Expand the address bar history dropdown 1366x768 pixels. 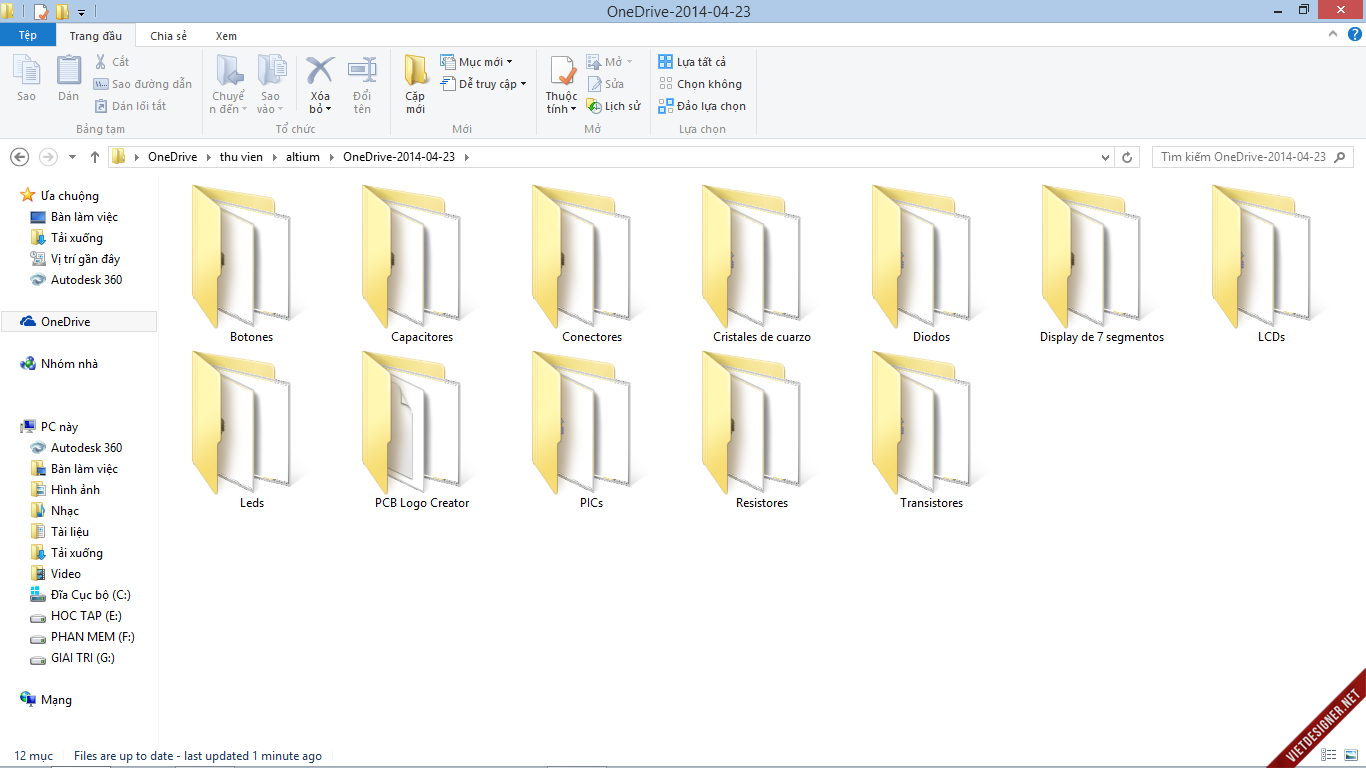1105,157
